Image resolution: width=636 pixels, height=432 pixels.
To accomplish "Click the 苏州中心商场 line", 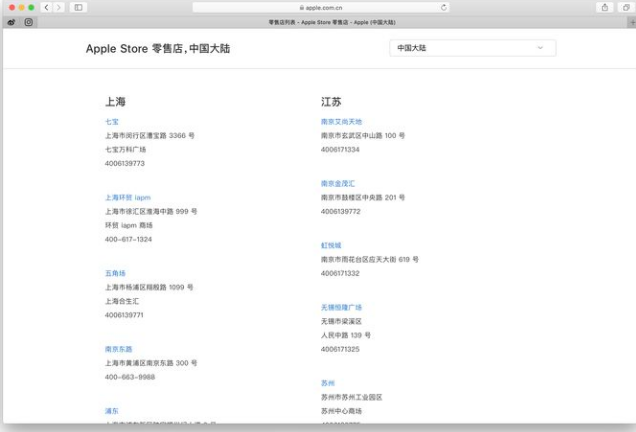I will coord(341,411).
